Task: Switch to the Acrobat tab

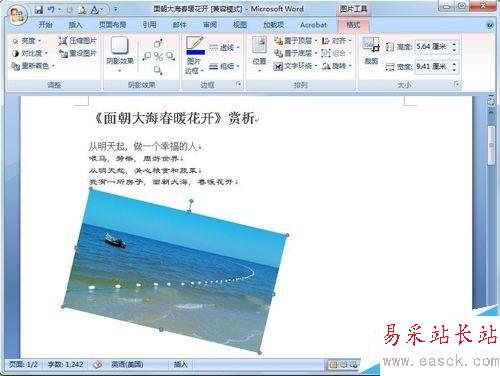Action: point(313,25)
